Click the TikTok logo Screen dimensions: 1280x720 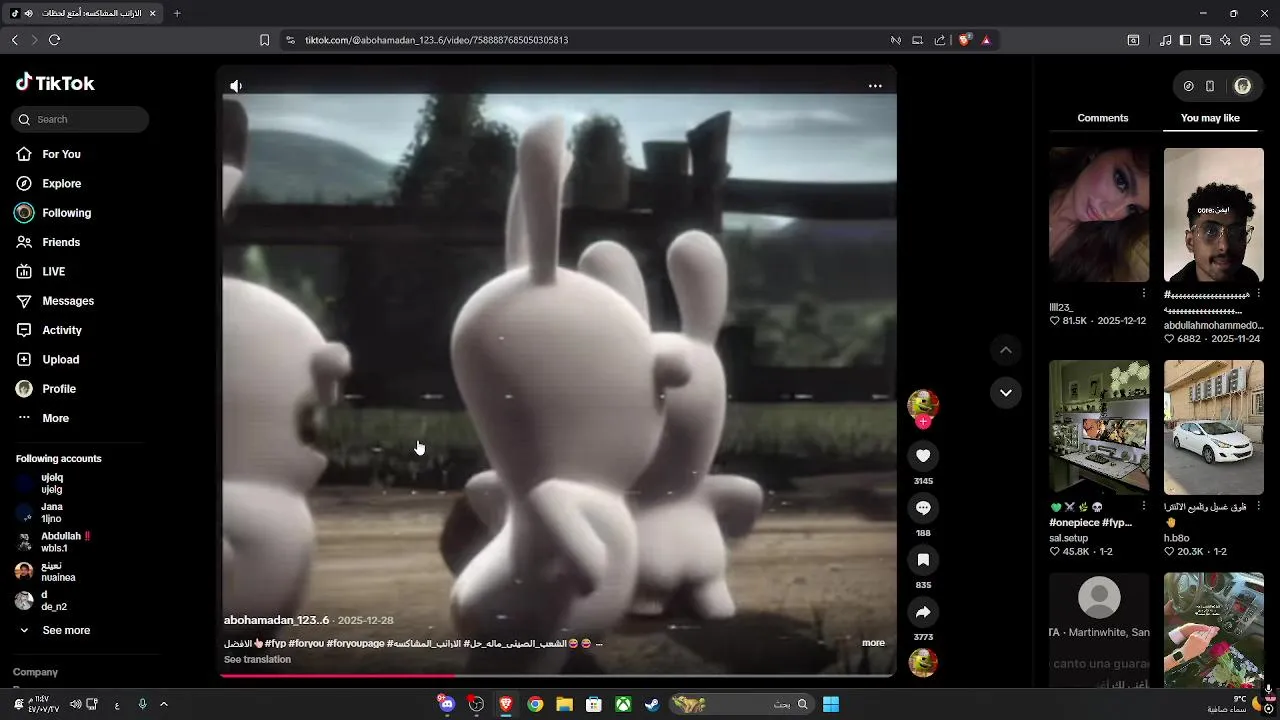point(55,83)
